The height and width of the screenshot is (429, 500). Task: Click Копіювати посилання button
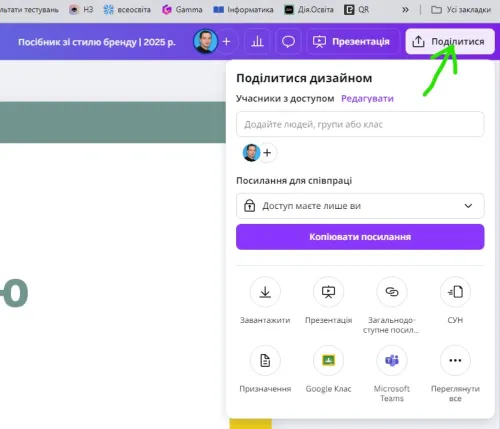[360, 237]
